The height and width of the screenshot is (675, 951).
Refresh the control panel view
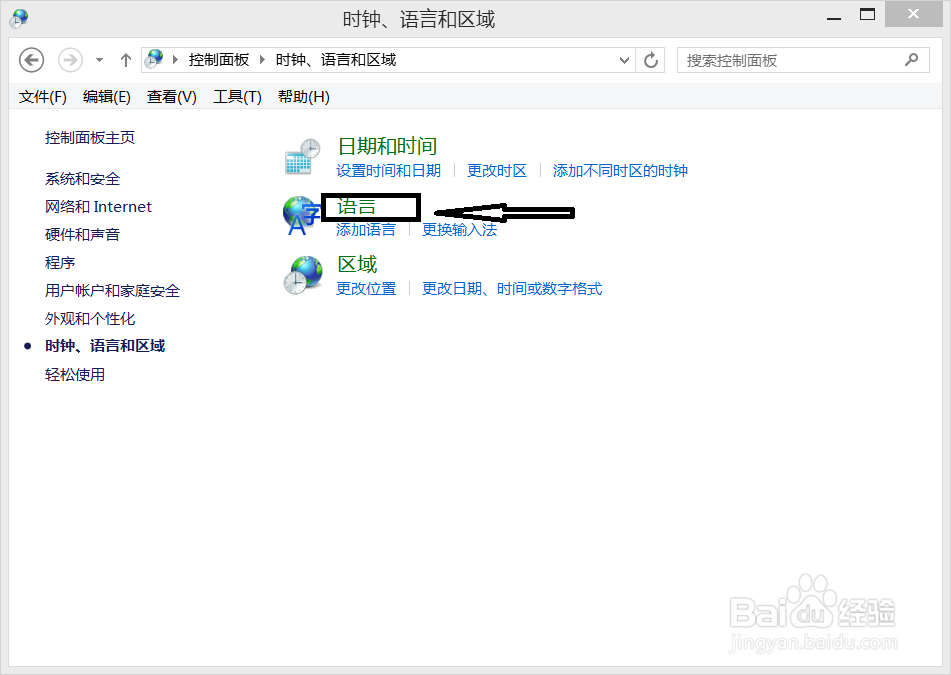tap(651, 60)
